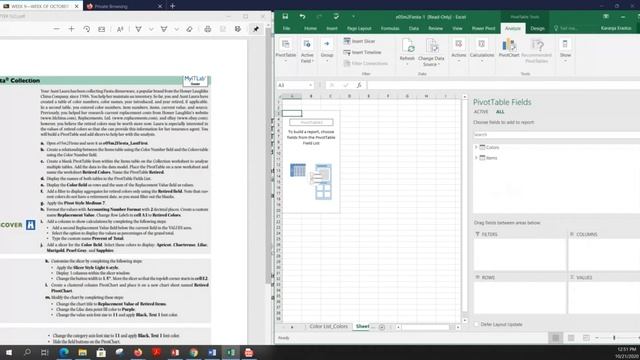Open Change Data Source
Image resolution: width=640 pixels, height=360 pixels.
pos(431,52)
